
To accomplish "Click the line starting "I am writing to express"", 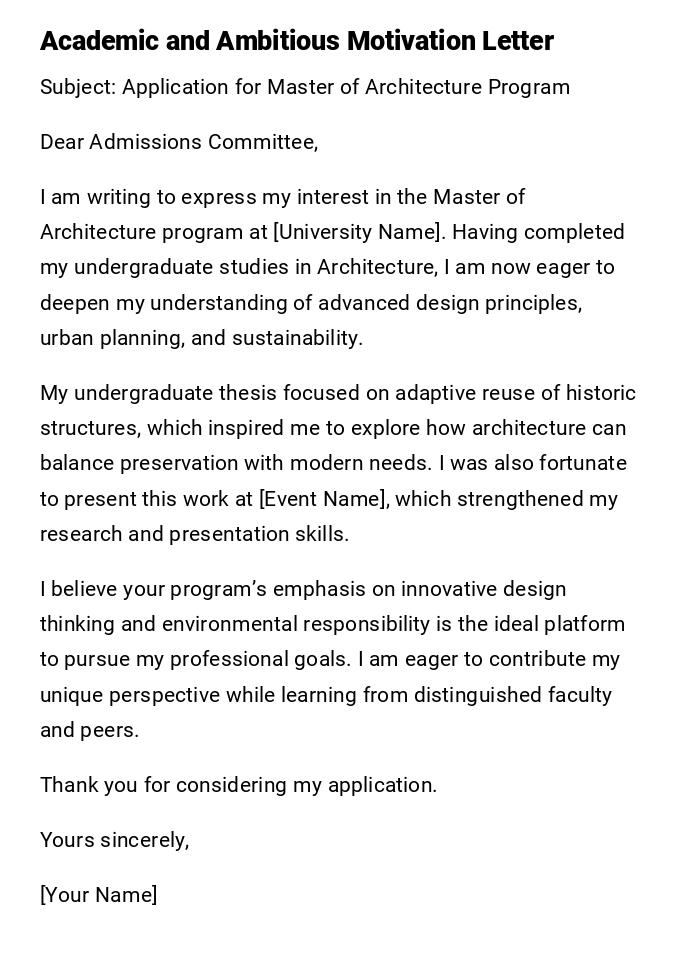I will (x=282, y=197).
